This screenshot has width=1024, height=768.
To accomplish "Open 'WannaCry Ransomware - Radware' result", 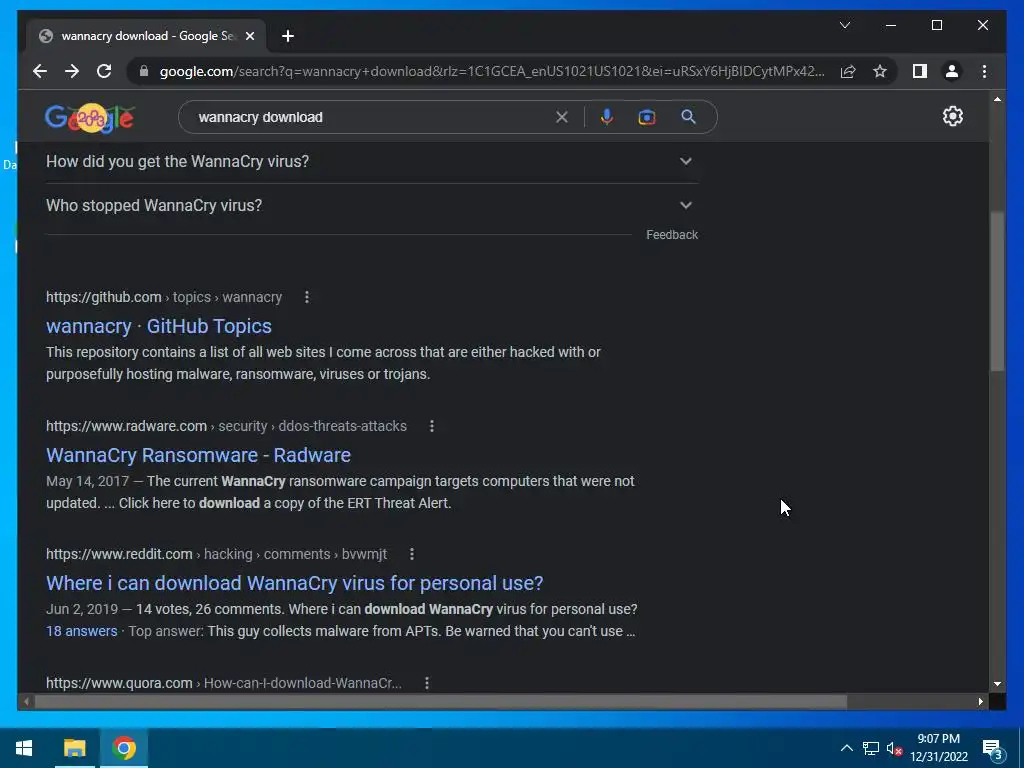I will 199,455.
